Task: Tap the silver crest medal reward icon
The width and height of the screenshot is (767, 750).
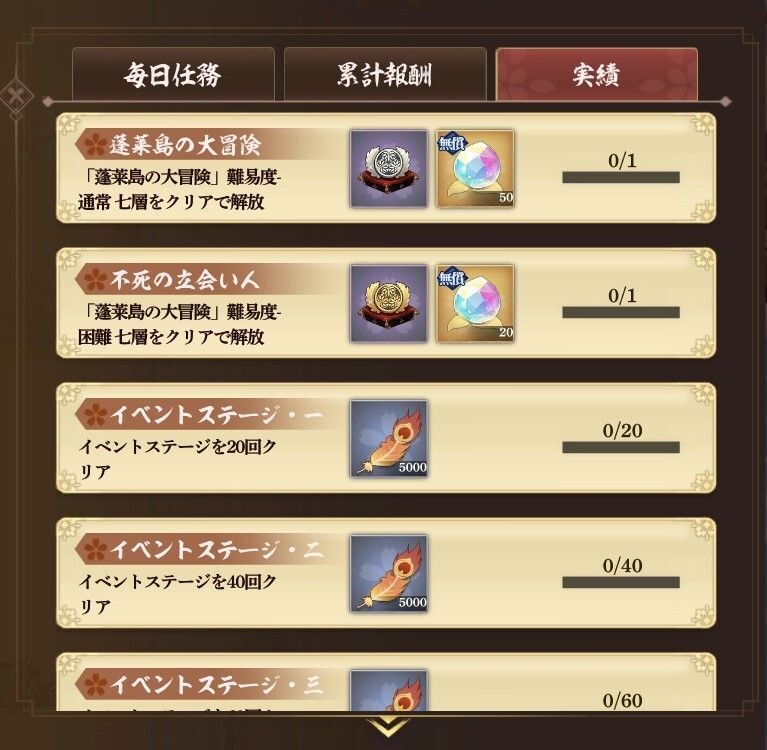Action: [389, 169]
